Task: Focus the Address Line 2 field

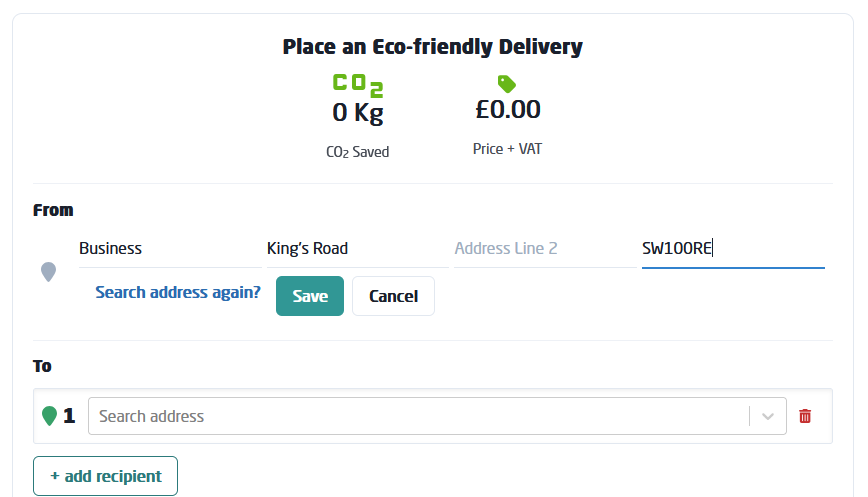Action: pyautogui.click(x=541, y=249)
